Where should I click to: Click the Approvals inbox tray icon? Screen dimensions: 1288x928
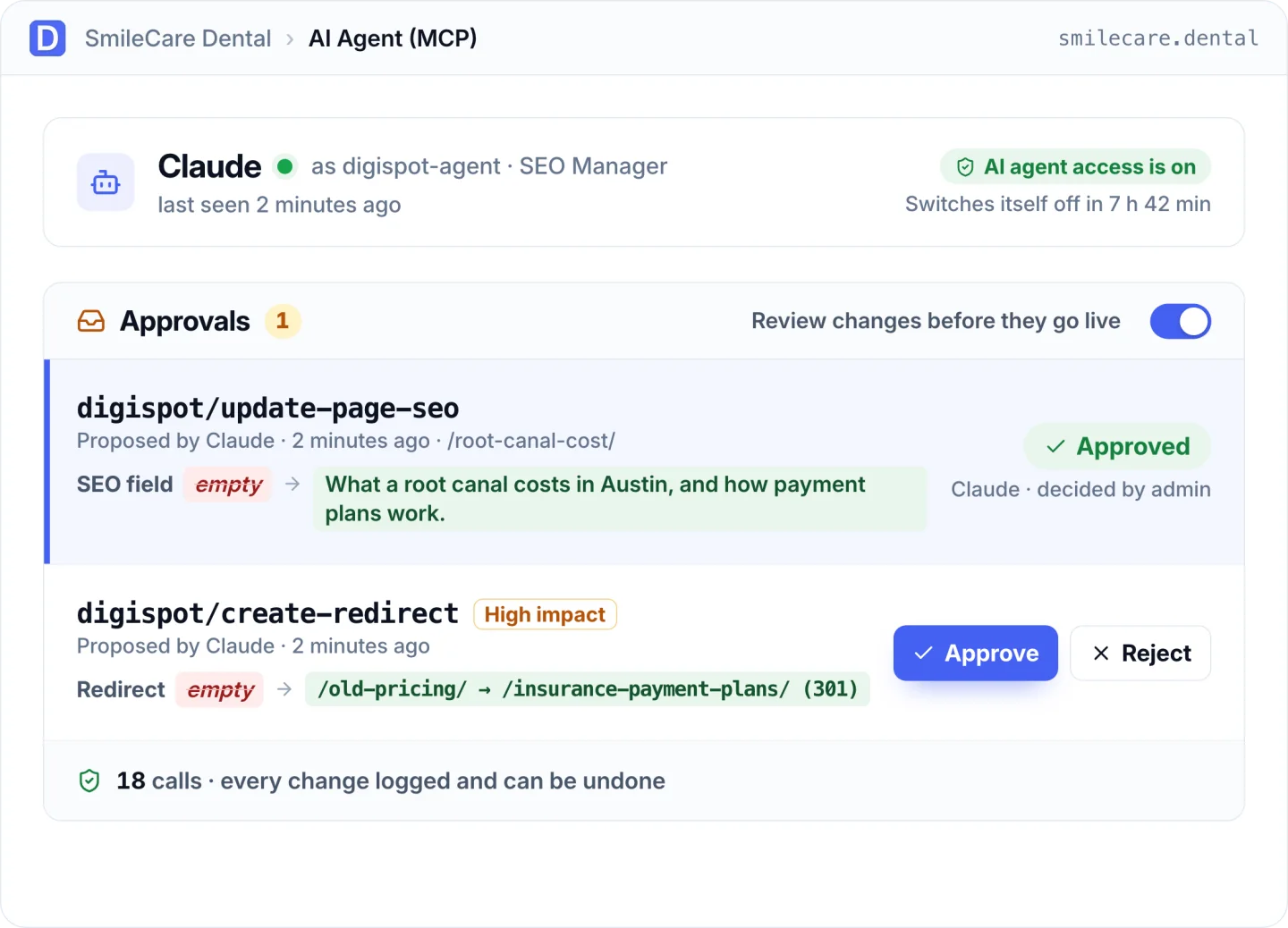91,321
